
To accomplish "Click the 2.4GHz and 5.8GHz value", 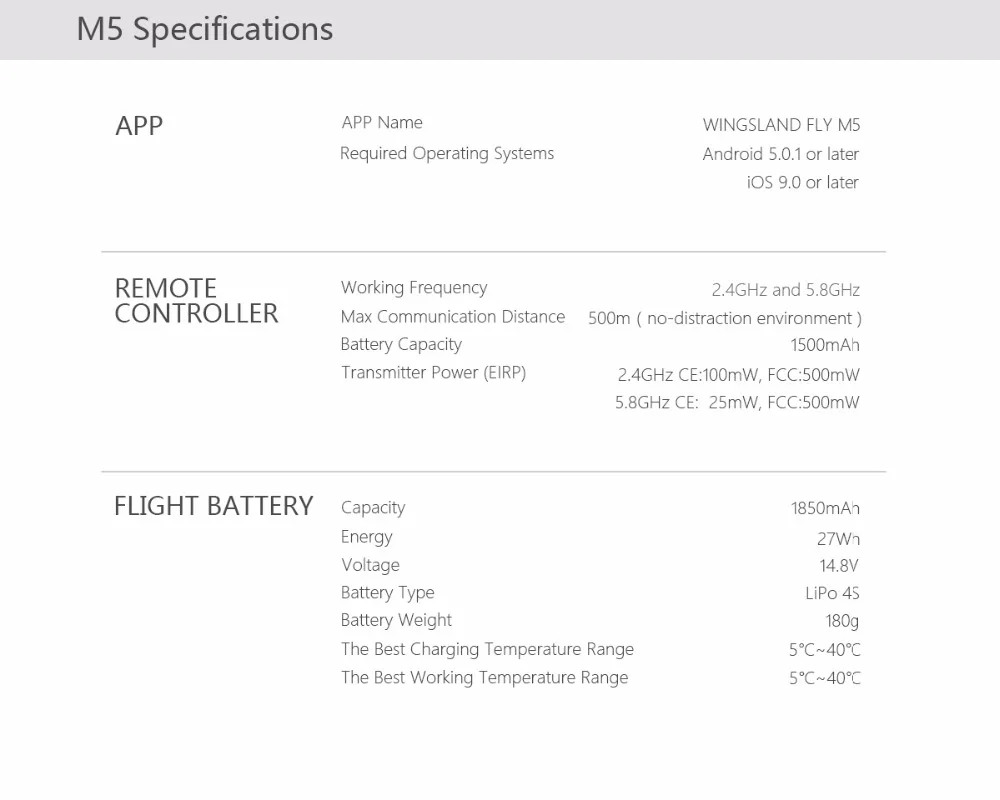I will pos(786,290).
